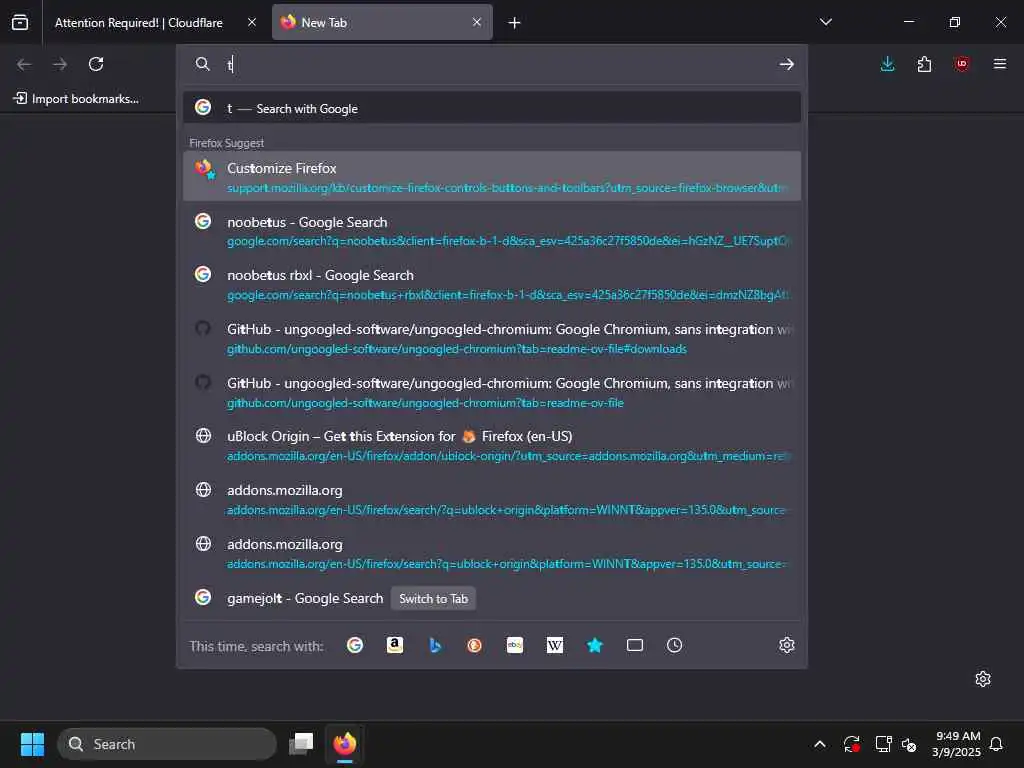
Task: Search history with clock icon
Action: point(675,645)
